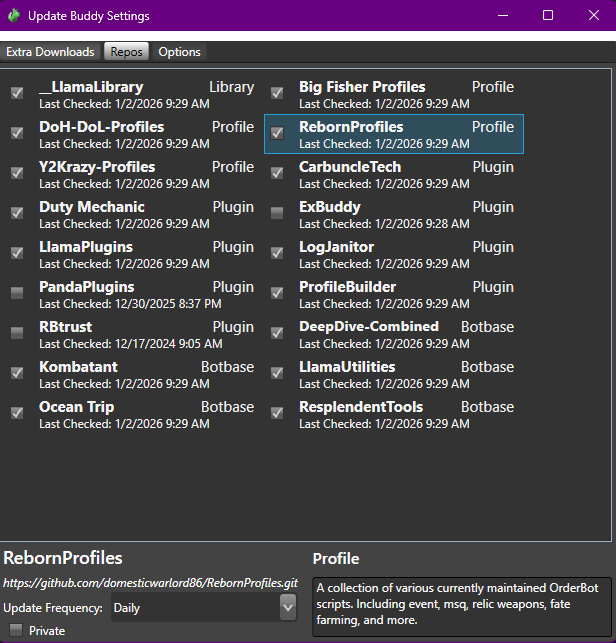
Task: Click the Update Buddy app icon in title bar
Action: point(14,16)
